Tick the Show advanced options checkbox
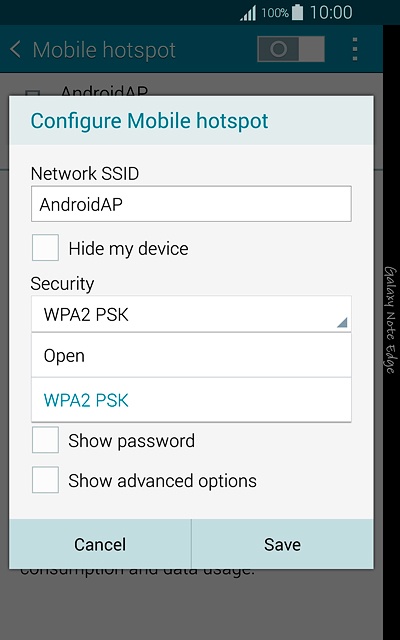Screen dimensions: 400x640 (x=45, y=480)
